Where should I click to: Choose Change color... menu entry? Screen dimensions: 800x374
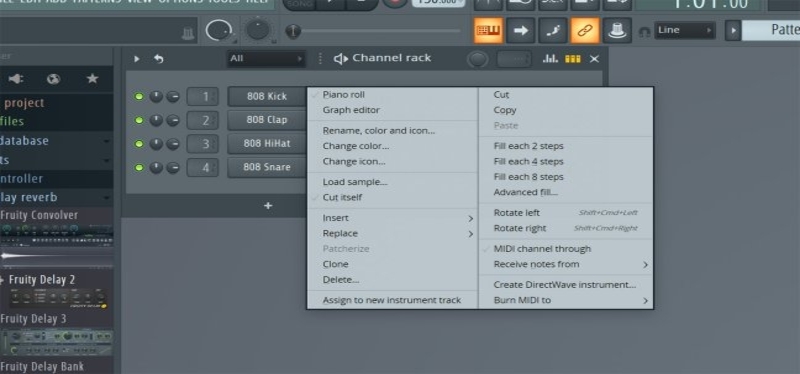[356, 146]
